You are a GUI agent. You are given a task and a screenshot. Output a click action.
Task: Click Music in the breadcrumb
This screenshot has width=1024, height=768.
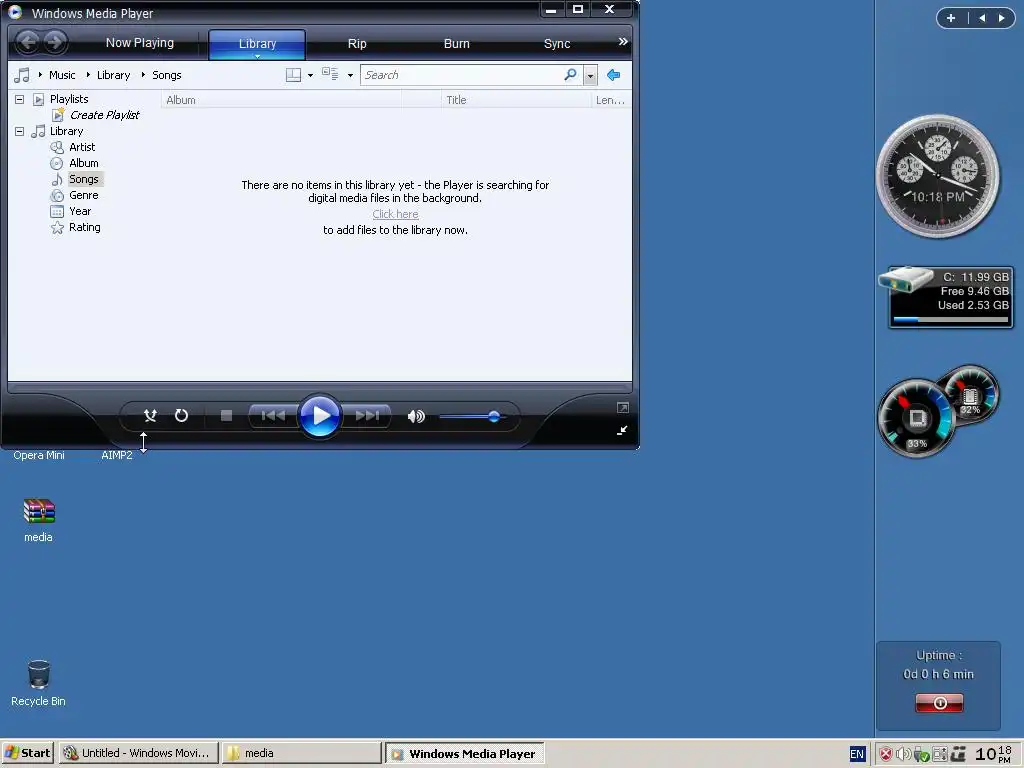(x=62, y=75)
